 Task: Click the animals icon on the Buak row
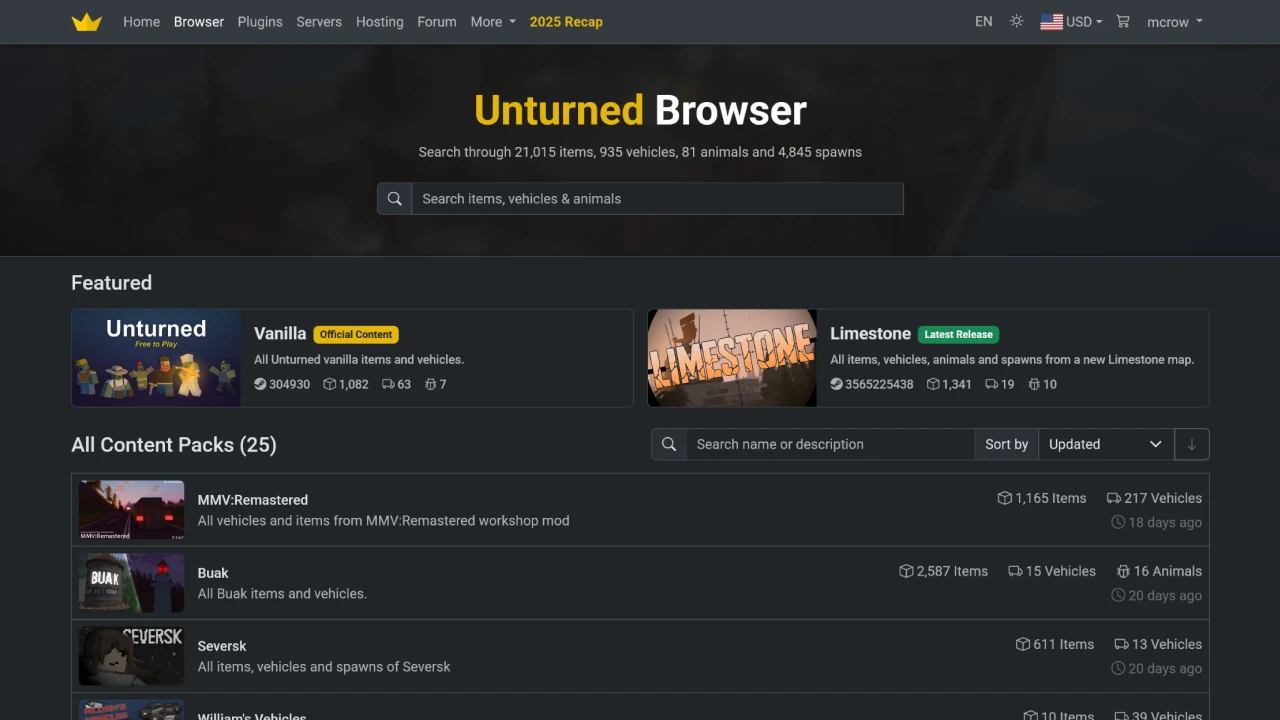[1121, 571]
